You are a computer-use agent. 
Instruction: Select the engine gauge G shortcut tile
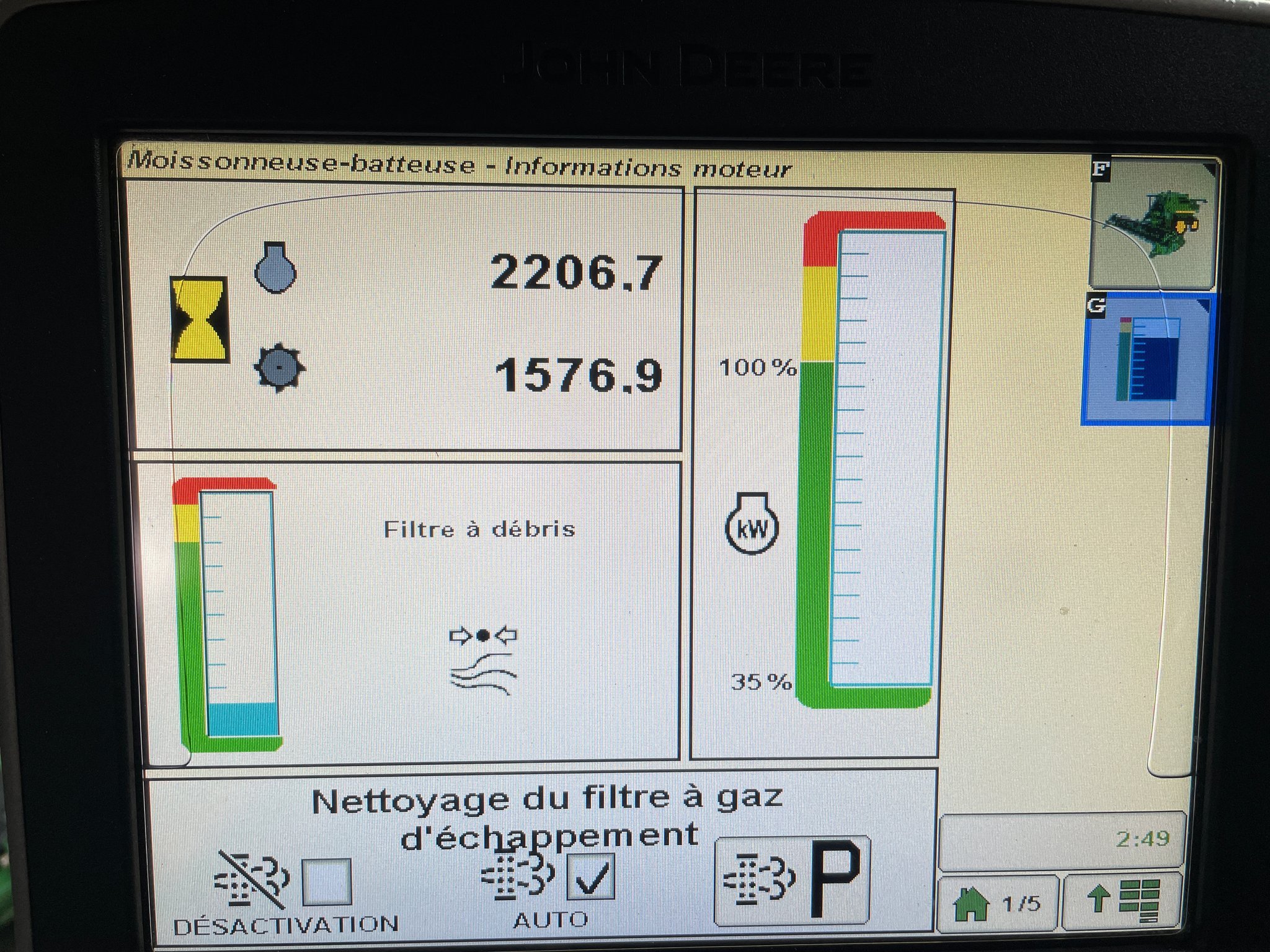tap(1147, 359)
